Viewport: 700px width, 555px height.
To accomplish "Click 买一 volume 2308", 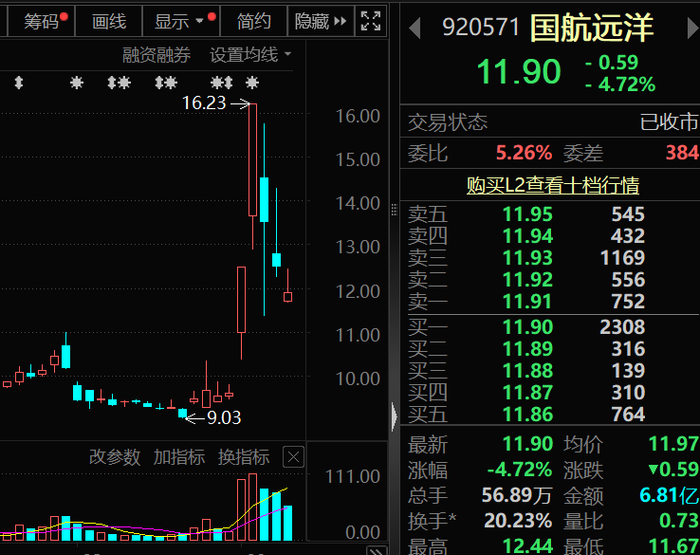I will pyautogui.click(x=622, y=327).
